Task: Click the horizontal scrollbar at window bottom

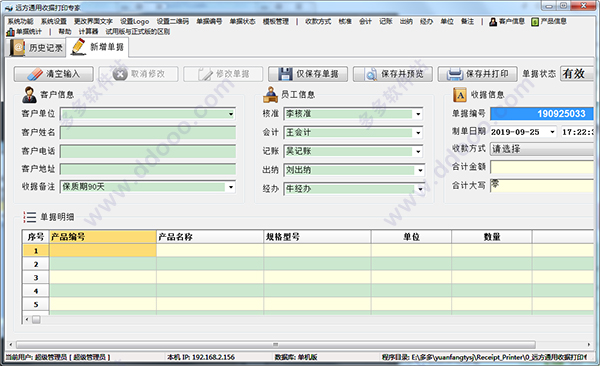Action: [x=276, y=345]
